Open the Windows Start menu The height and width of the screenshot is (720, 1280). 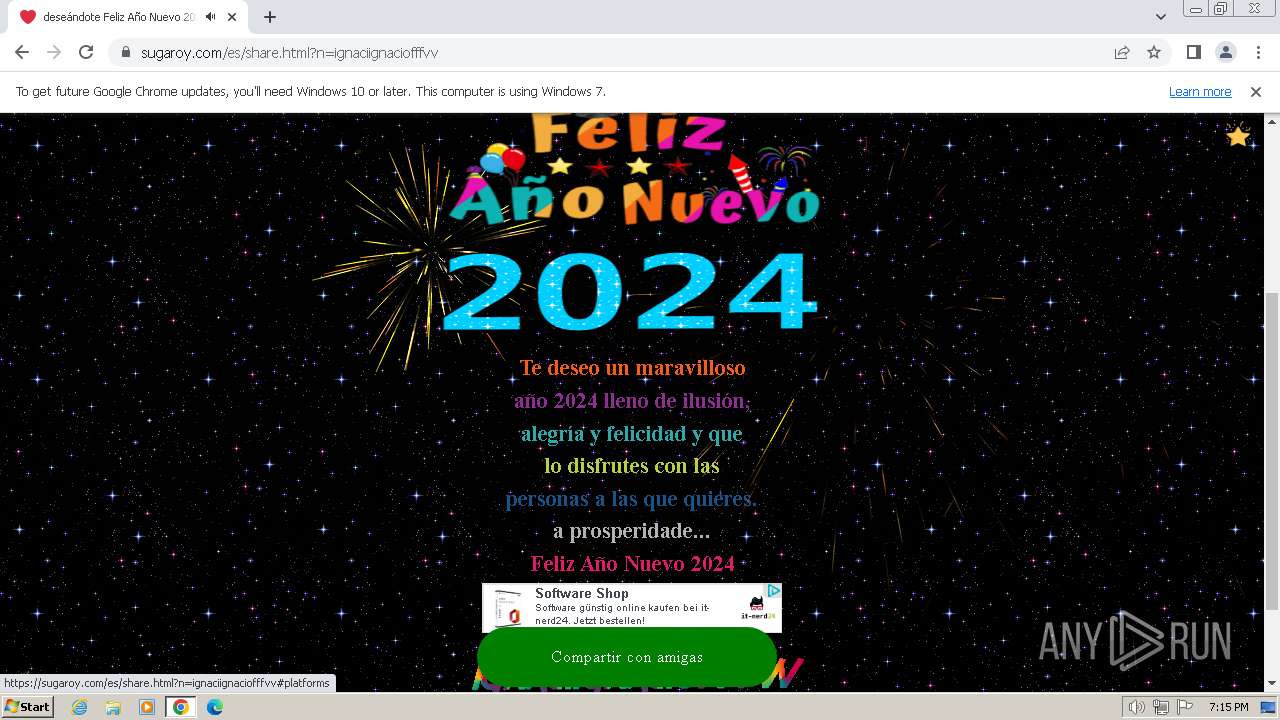pyautogui.click(x=27, y=707)
